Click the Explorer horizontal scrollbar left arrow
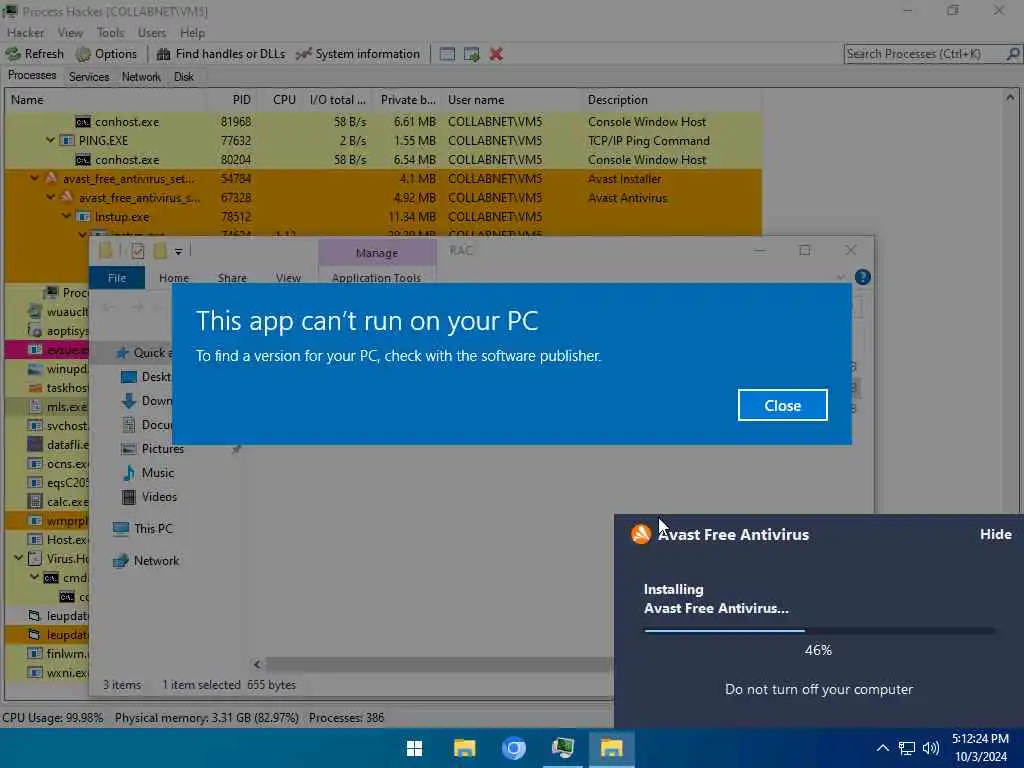The width and height of the screenshot is (1024, 768). (257, 664)
